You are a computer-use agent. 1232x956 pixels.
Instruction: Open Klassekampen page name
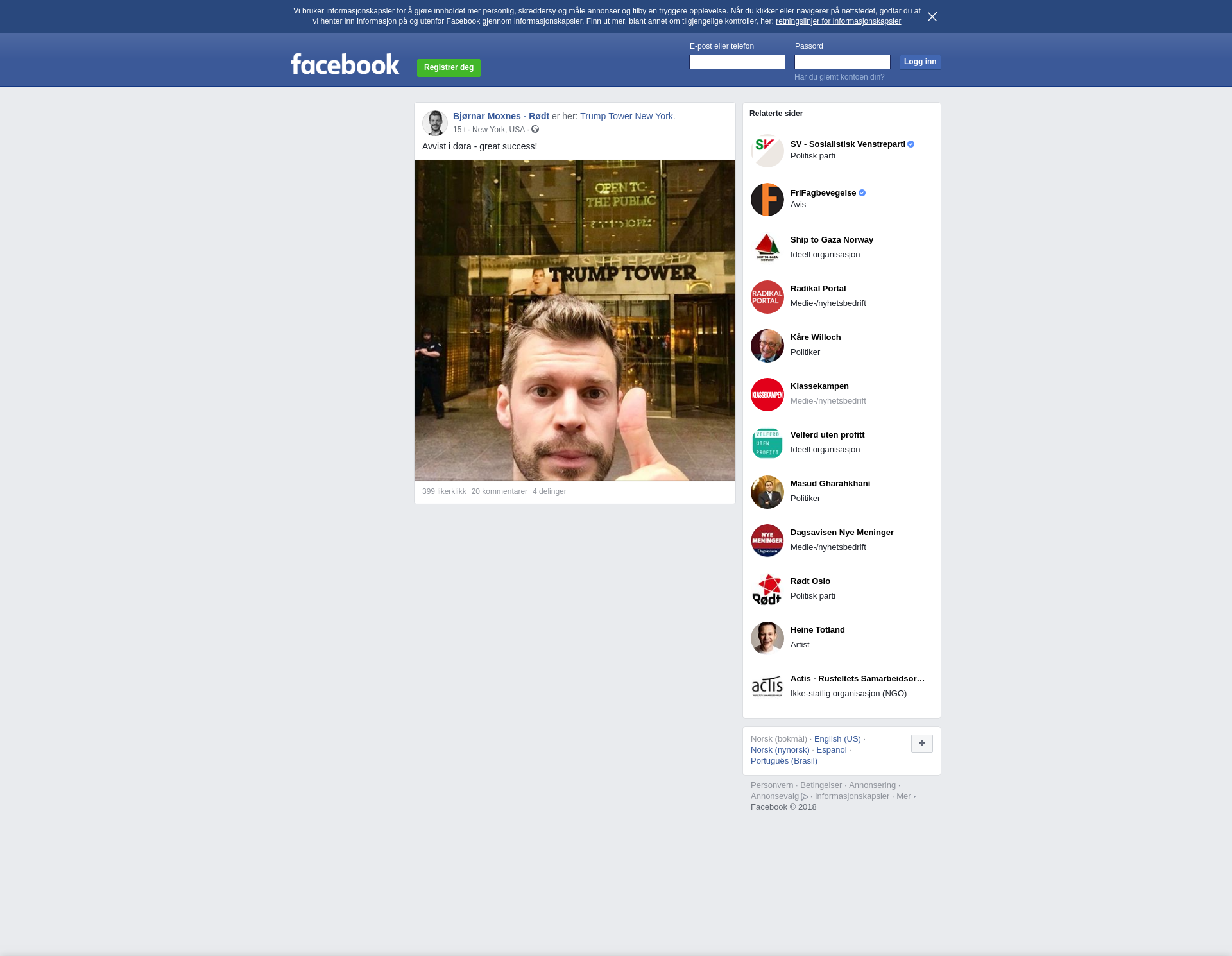(819, 386)
